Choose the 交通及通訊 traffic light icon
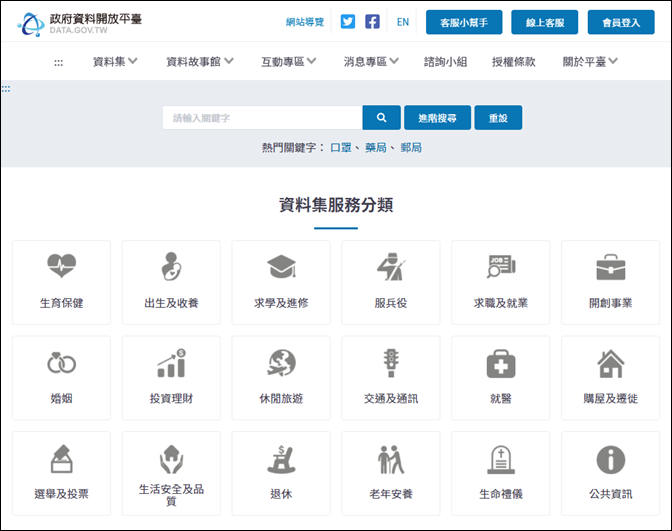 tap(391, 363)
